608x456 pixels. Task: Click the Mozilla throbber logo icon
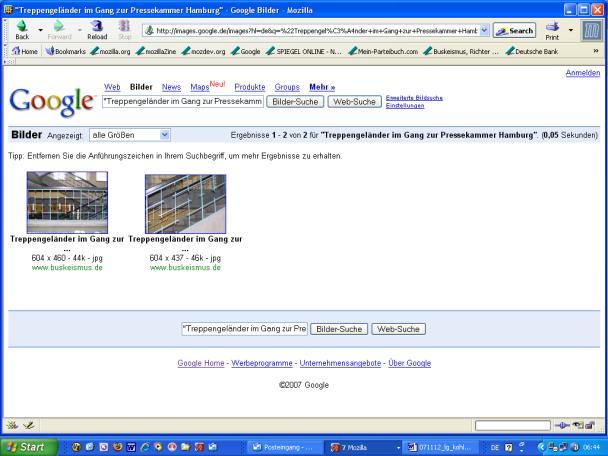coord(591,30)
